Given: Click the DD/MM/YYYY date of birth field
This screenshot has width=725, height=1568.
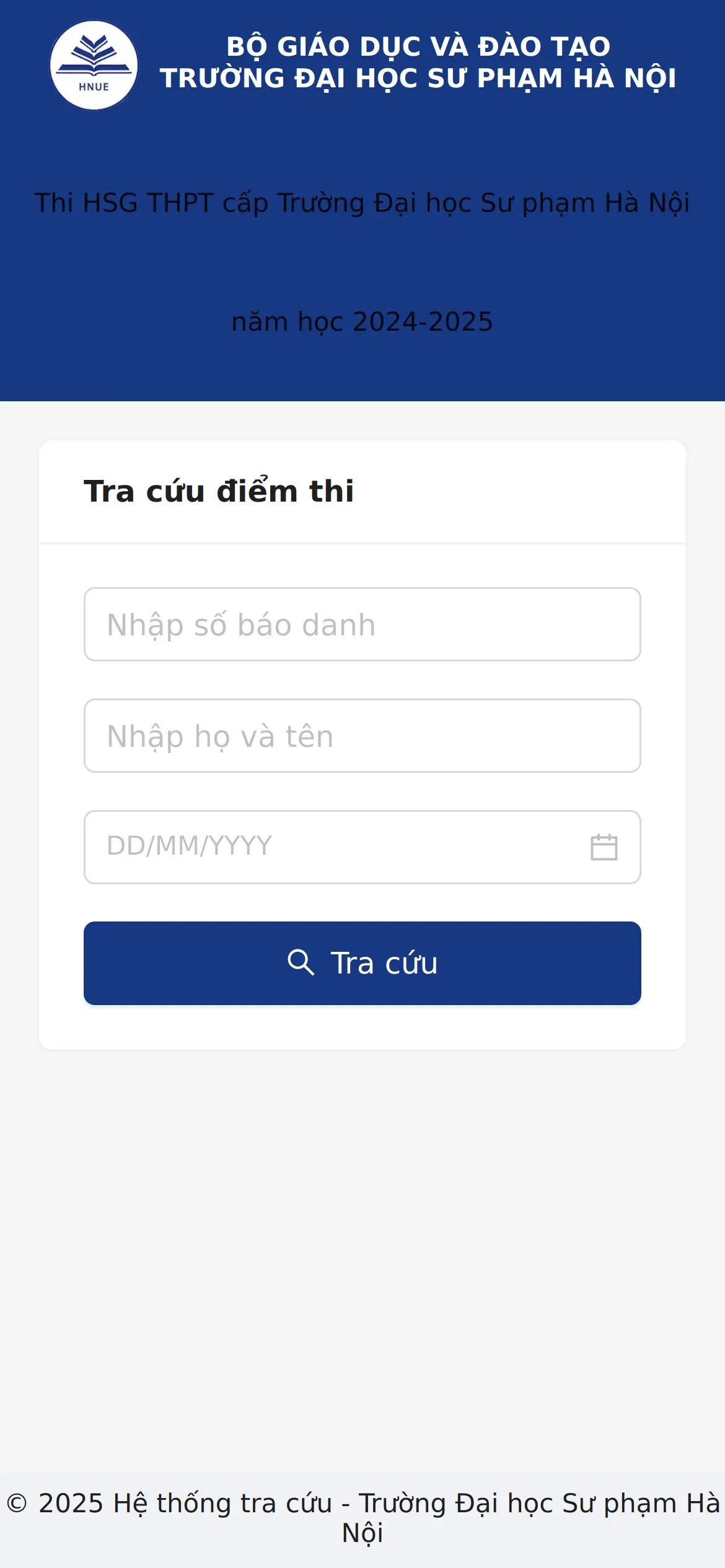Looking at the screenshot, I should pos(362,847).
